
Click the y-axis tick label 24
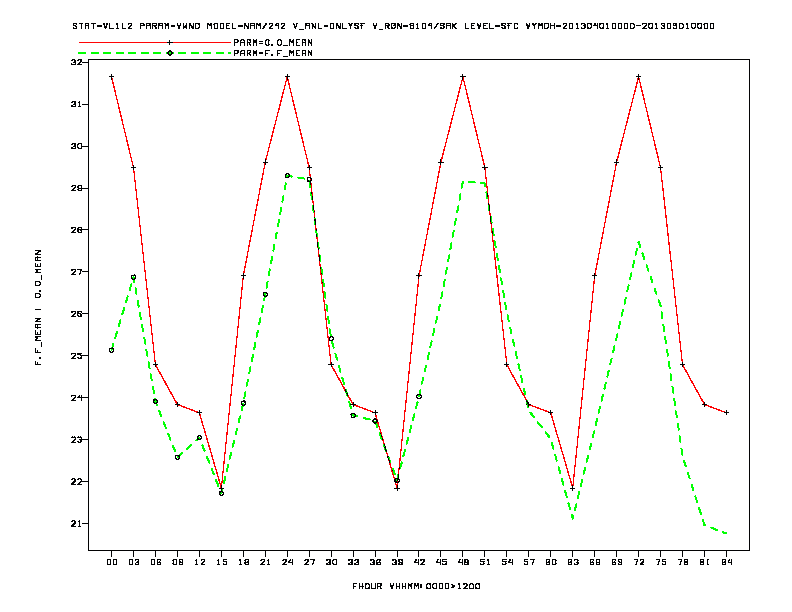pyautogui.click(x=76, y=397)
